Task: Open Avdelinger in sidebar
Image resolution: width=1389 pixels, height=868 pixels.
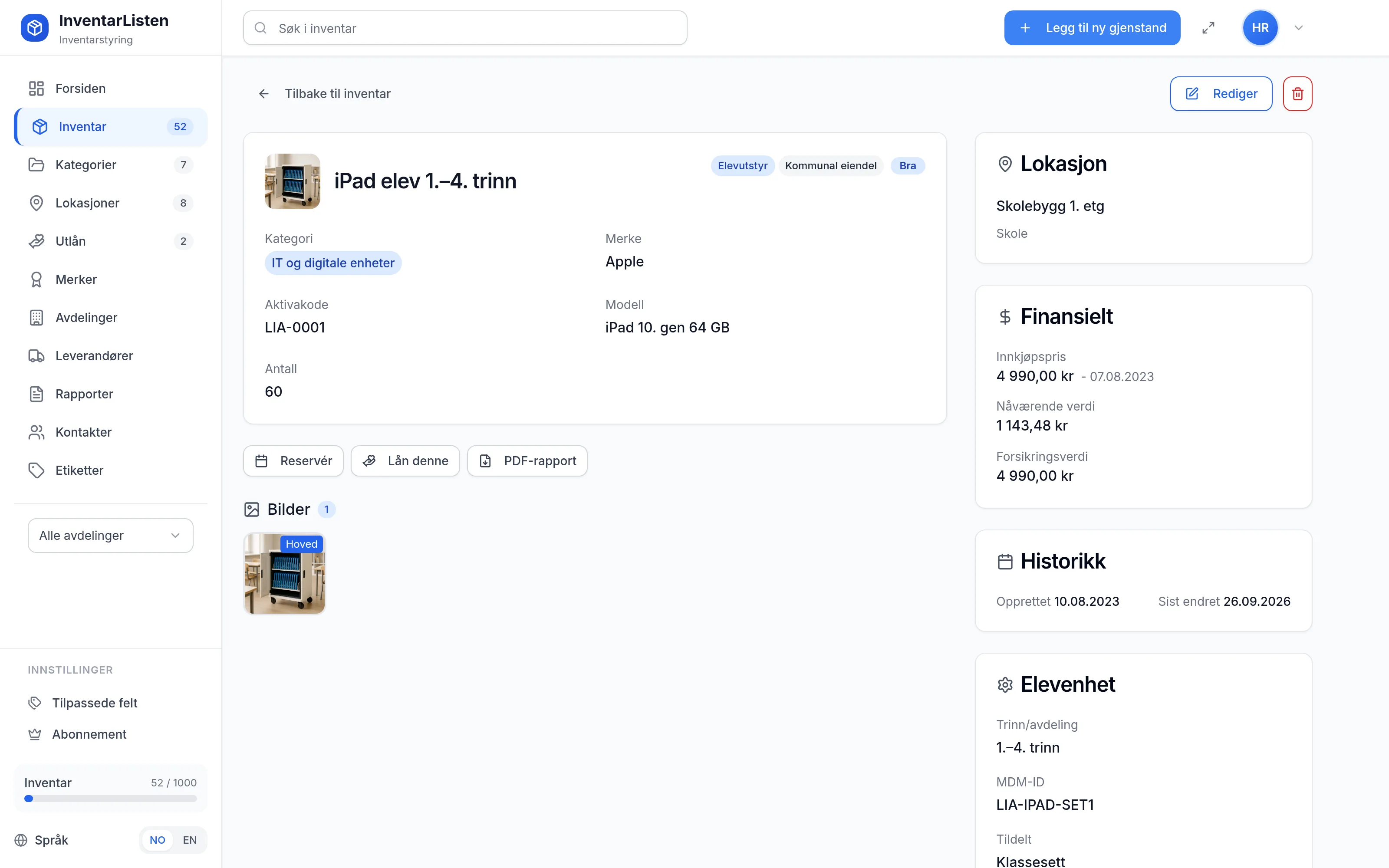Action: [x=111, y=317]
